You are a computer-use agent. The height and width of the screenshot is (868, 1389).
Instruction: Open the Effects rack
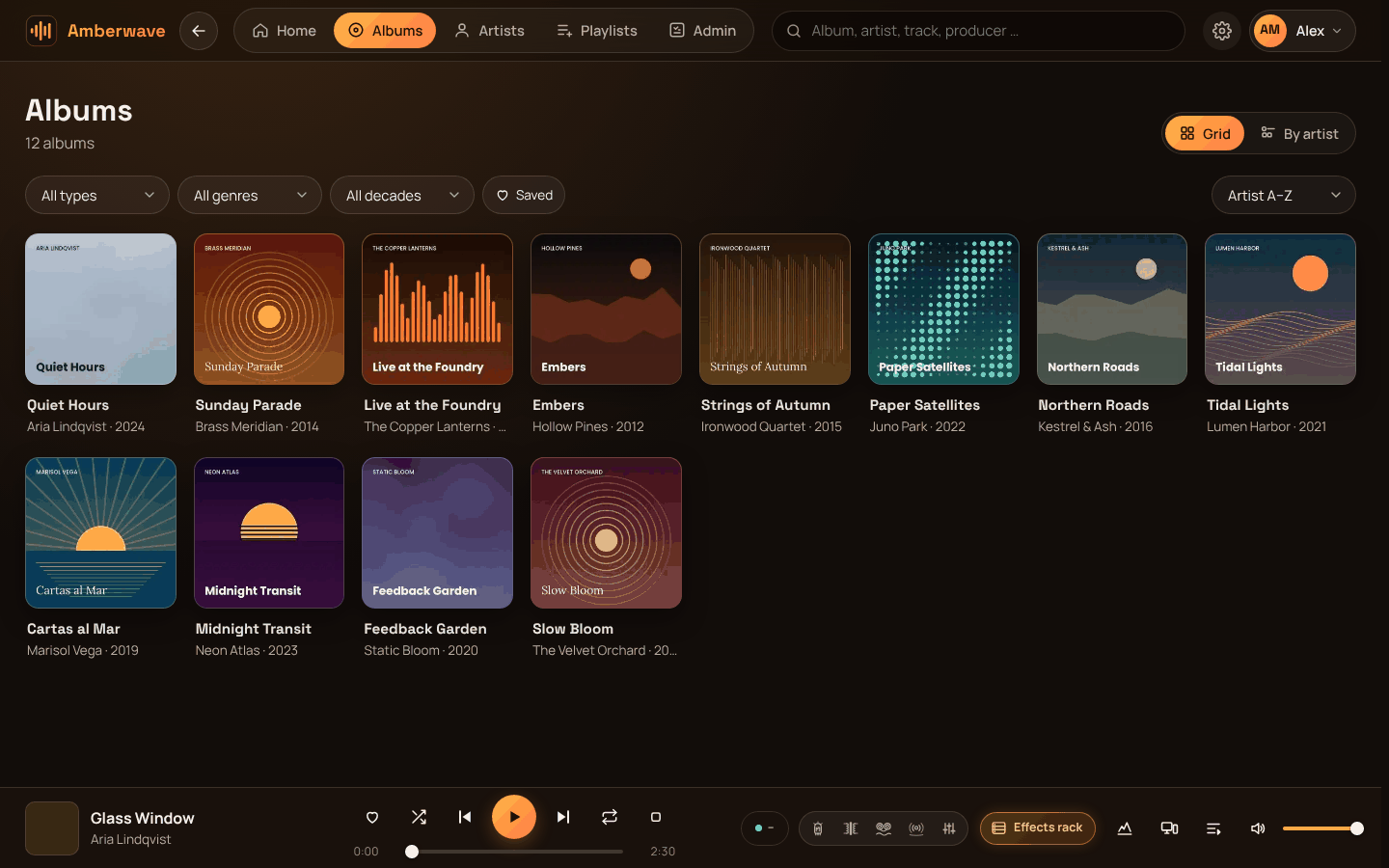[x=1038, y=828]
